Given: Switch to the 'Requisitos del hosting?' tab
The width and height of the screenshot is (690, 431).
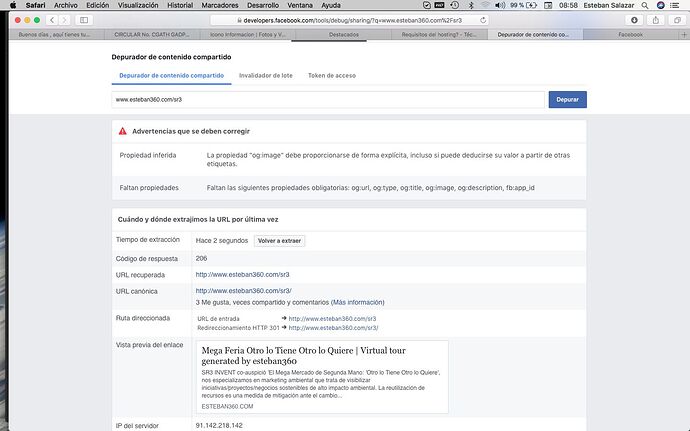Looking at the screenshot, I should [439, 34].
